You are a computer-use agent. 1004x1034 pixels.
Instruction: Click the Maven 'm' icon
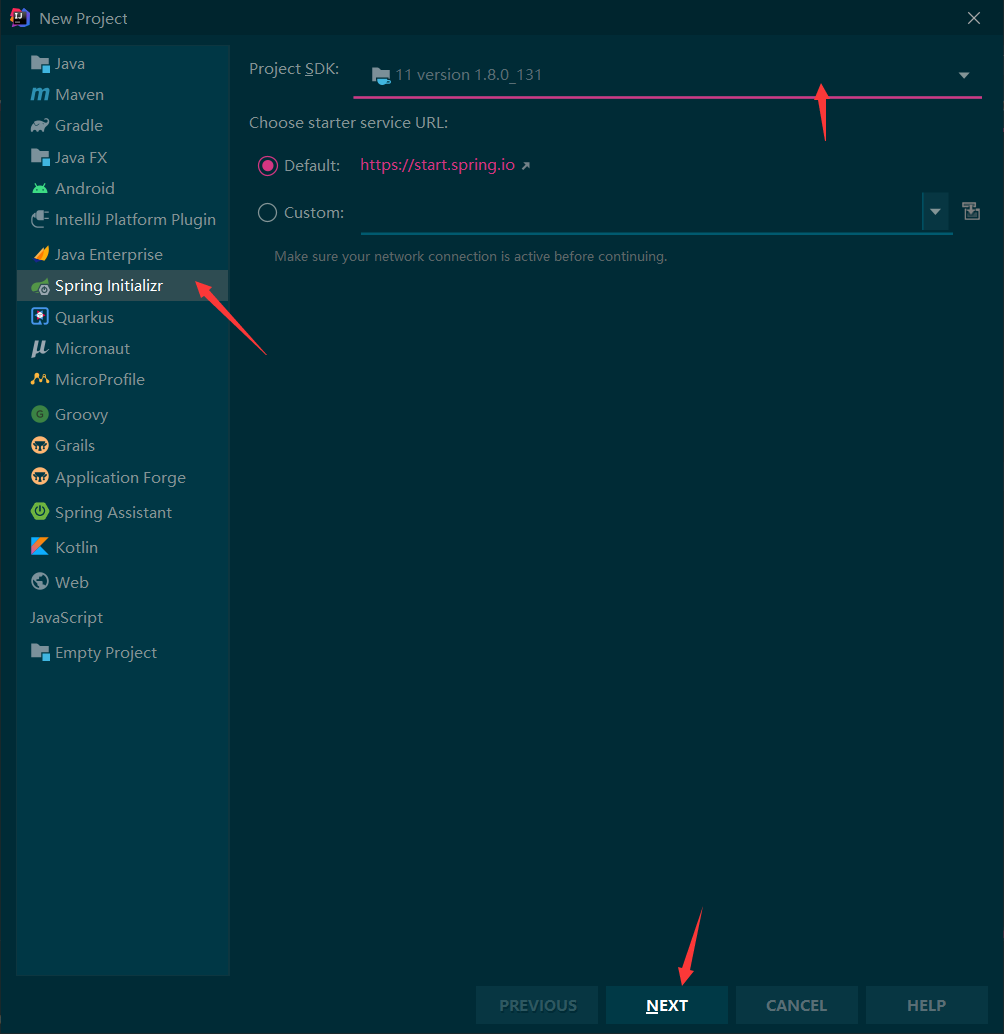(40, 94)
